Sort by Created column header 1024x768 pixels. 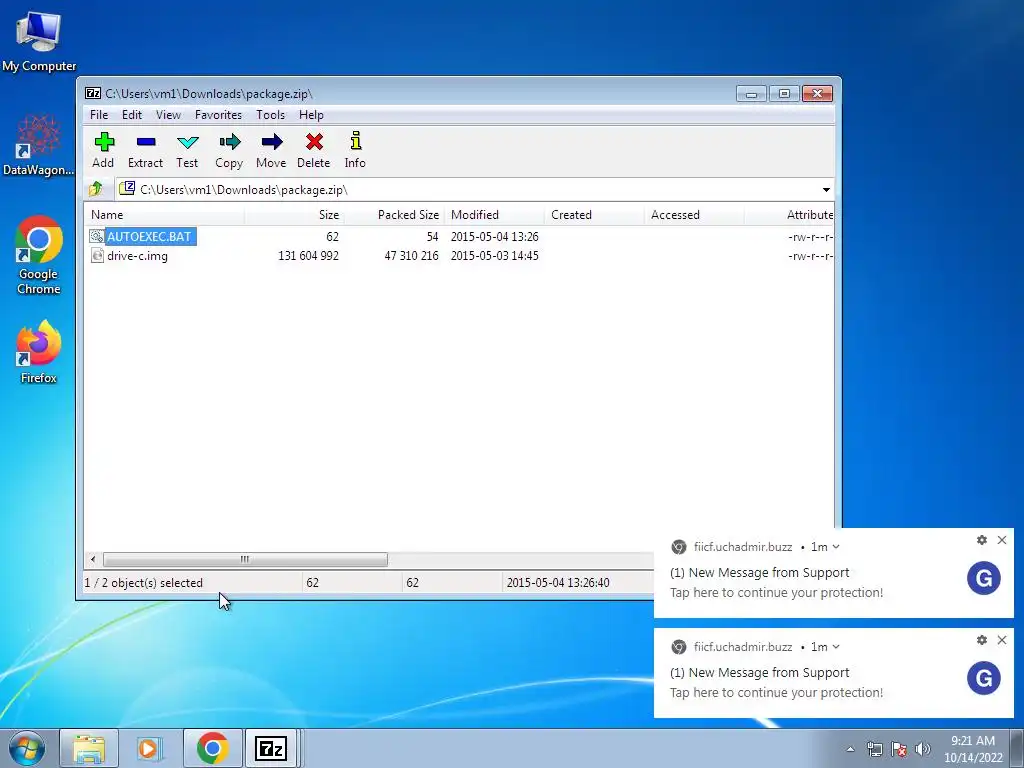point(594,215)
